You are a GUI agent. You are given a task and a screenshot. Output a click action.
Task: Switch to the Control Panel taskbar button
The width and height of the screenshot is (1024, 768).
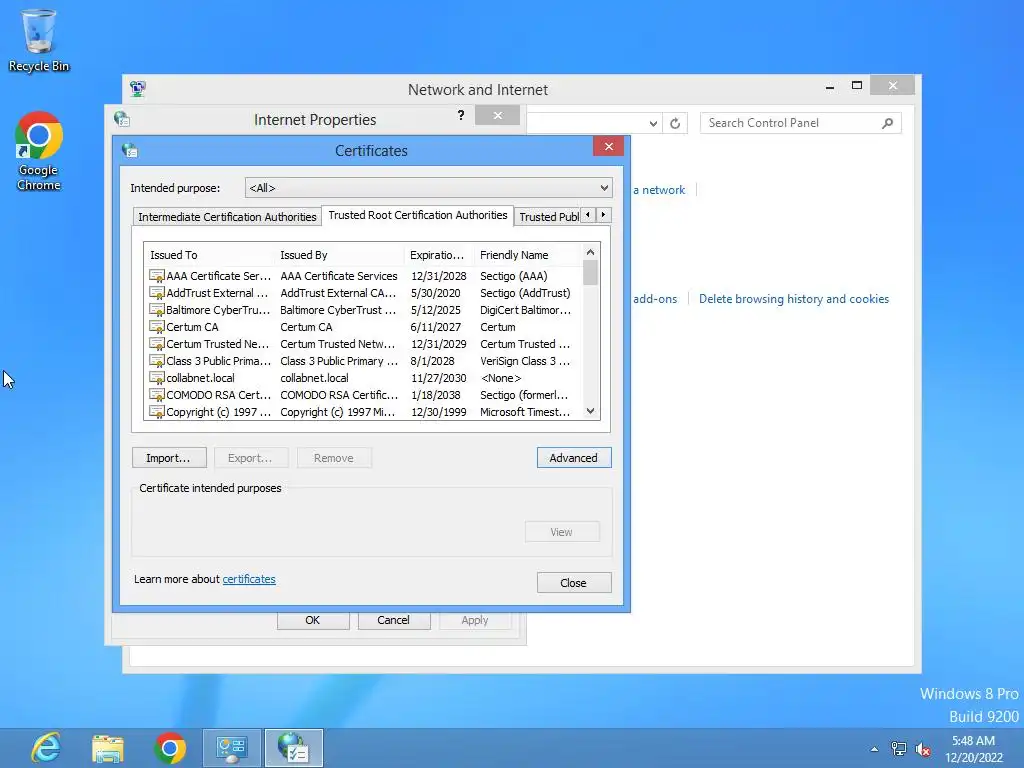point(232,748)
